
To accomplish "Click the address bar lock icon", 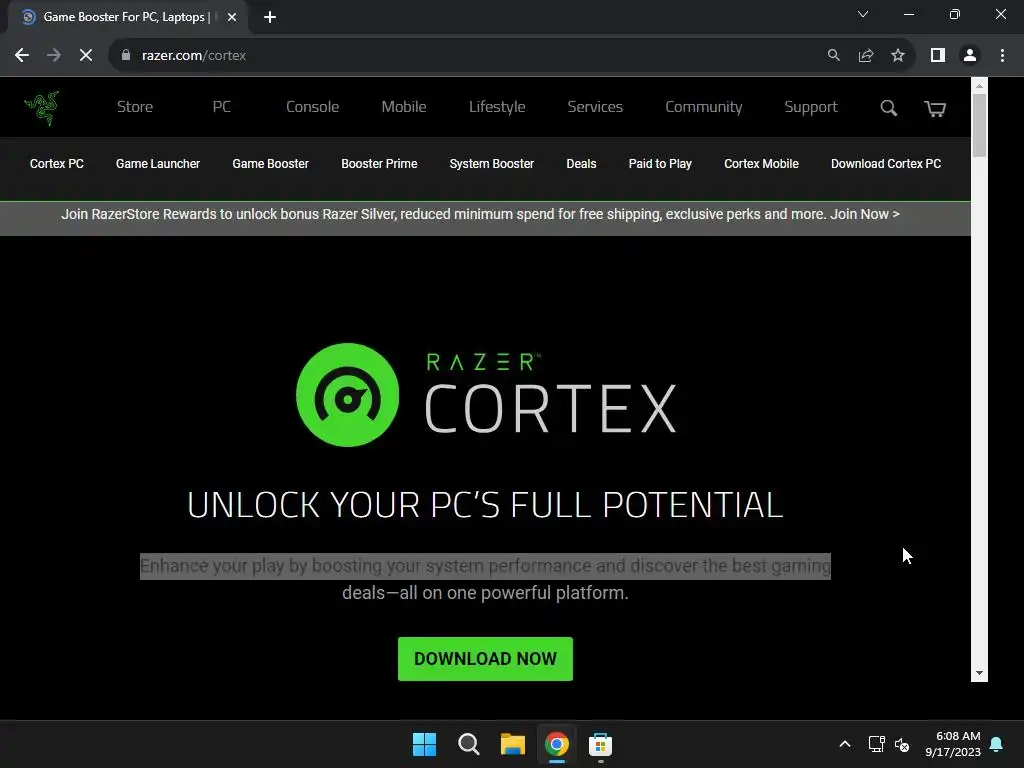I will tap(126, 56).
